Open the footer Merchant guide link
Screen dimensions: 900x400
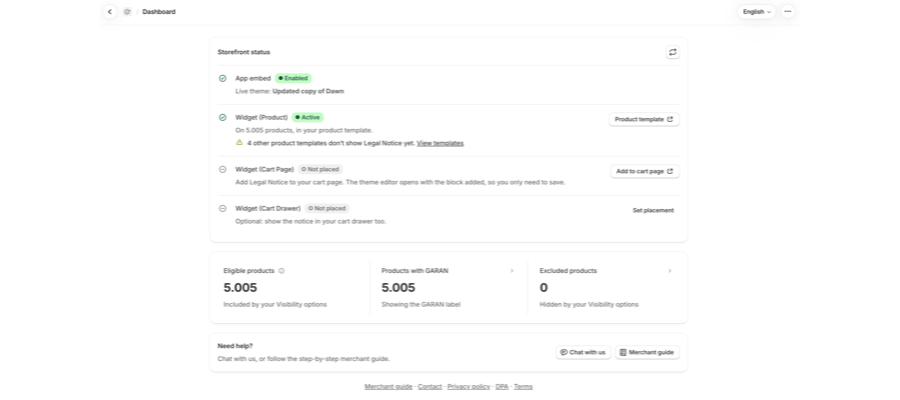click(389, 387)
